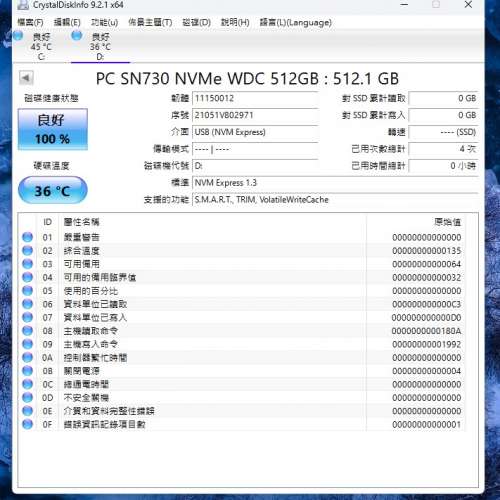500x500 pixels.
Task: Click the status orb of attribute 0F
Action: [x=28, y=424]
